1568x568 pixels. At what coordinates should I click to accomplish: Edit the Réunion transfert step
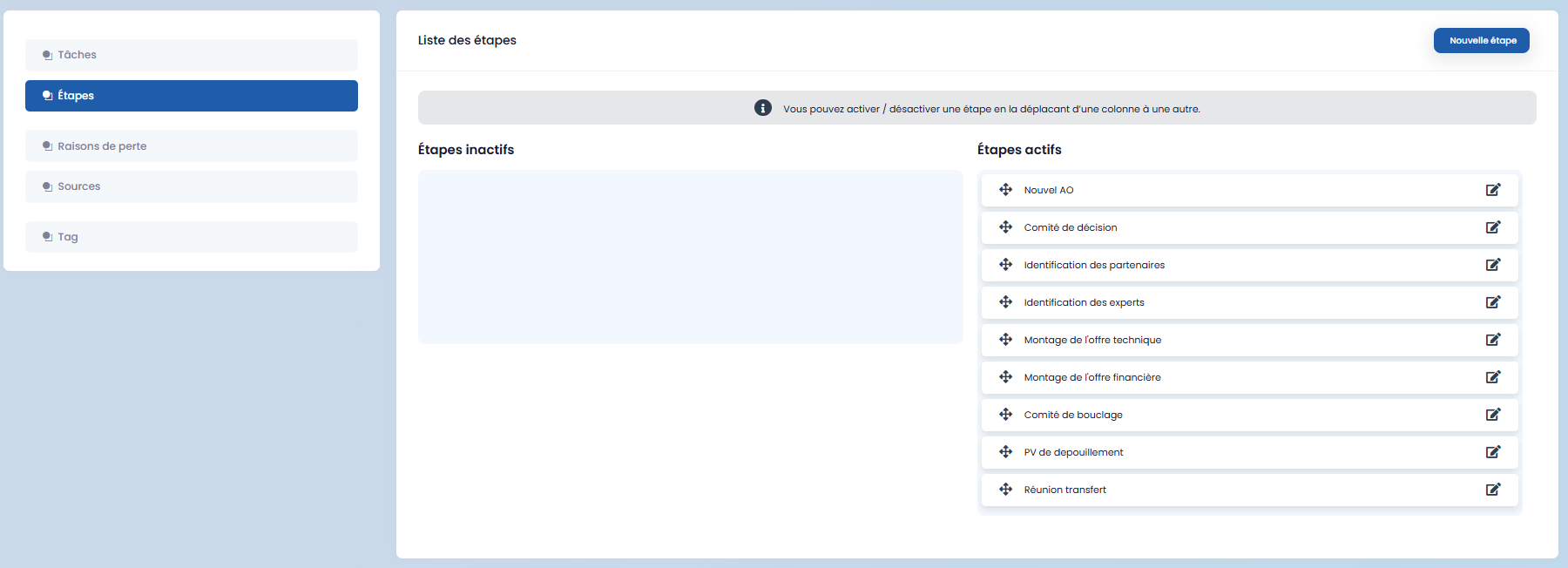[x=1492, y=490]
